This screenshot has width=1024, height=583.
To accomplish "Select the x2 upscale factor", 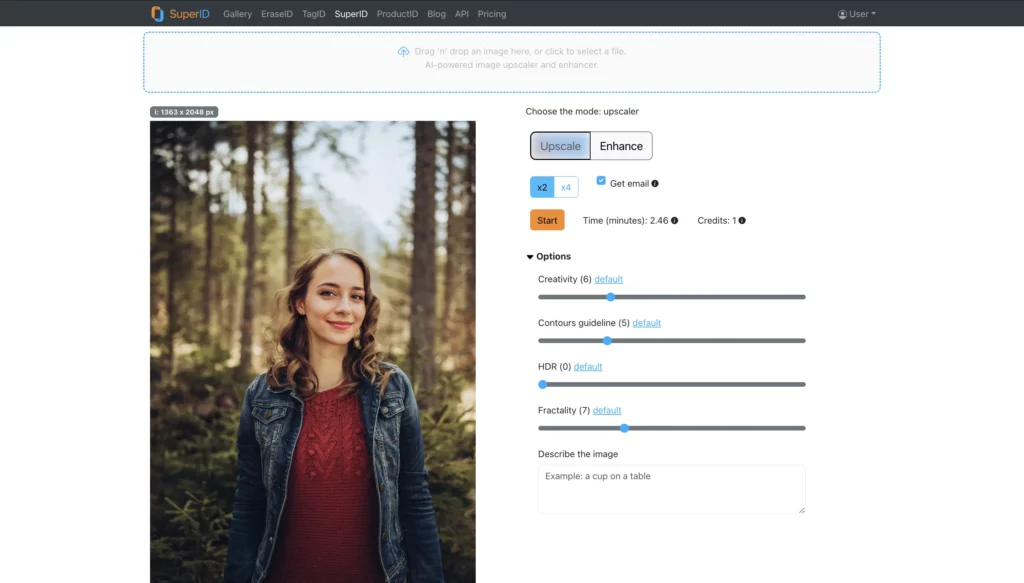I will (x=543, y=186).
